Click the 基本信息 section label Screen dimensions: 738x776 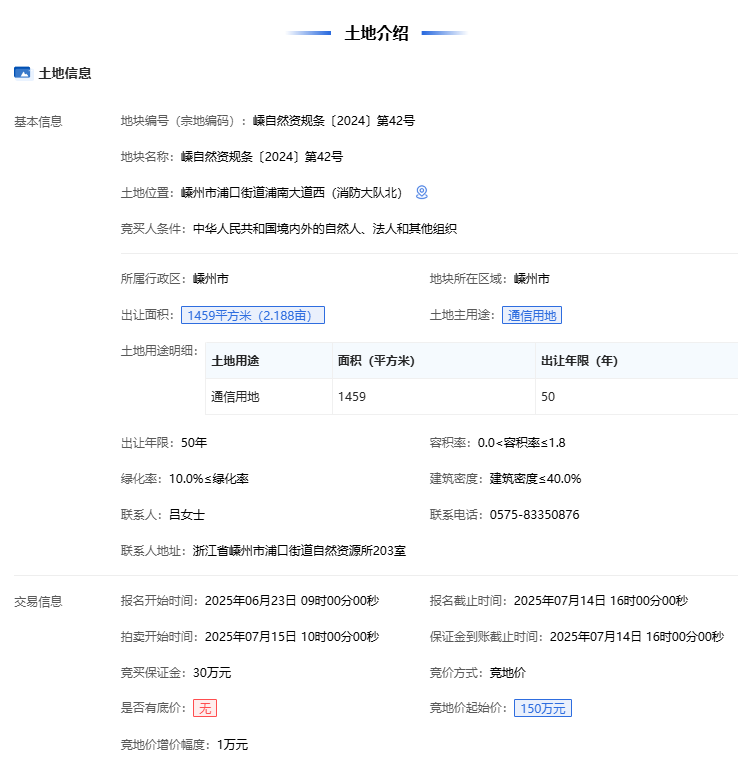[x=38, y=122]
